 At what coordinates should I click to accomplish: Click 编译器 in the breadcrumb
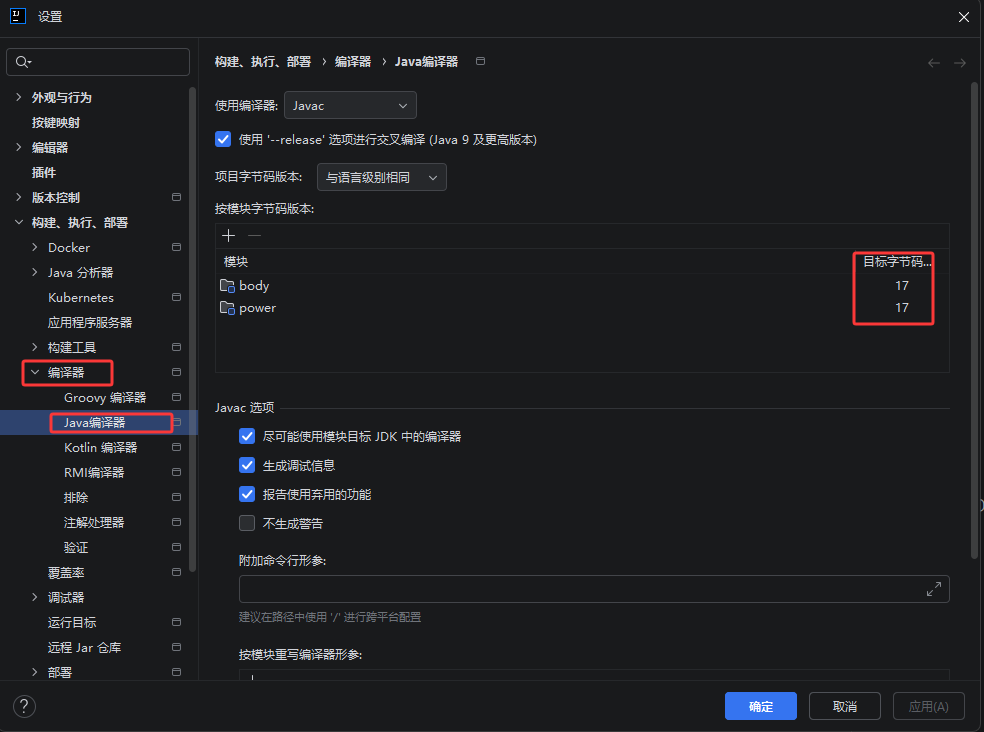[353, 62]
